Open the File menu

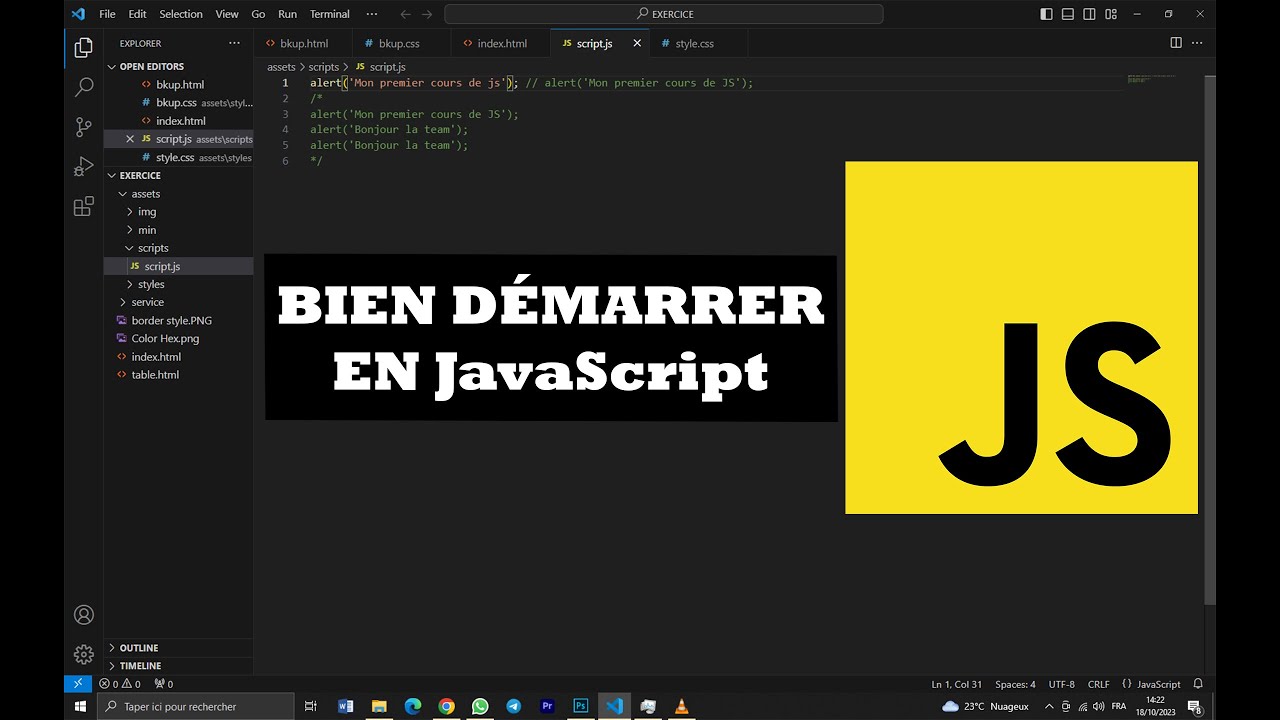(x=107, y=14)
